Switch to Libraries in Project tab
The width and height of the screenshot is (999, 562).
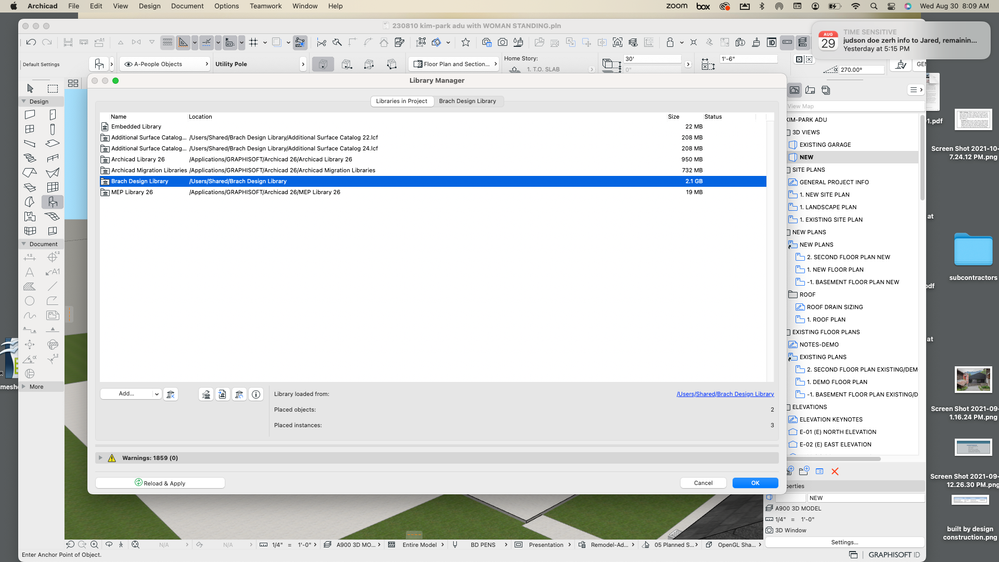point(401,101)
